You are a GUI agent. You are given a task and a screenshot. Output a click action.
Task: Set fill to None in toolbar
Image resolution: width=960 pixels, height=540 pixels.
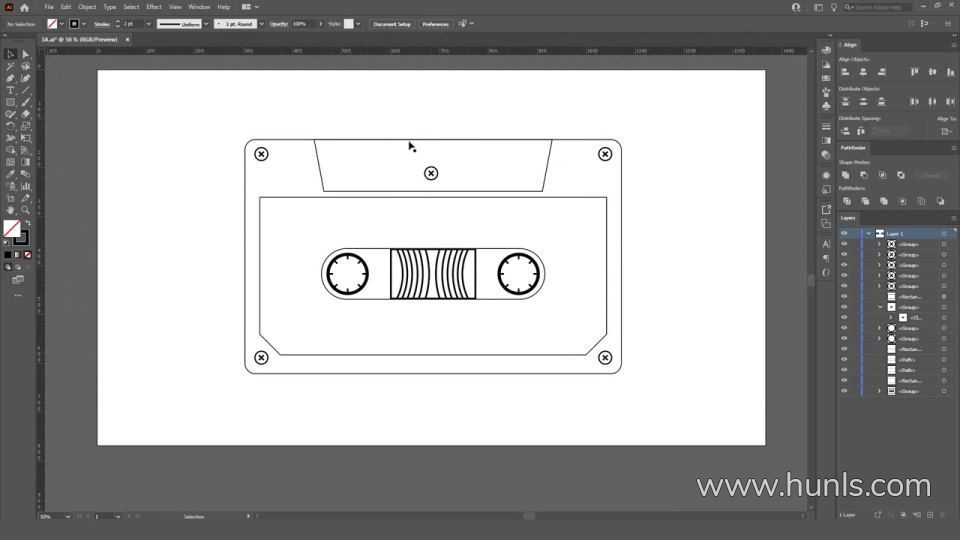[x=28, y=255]
